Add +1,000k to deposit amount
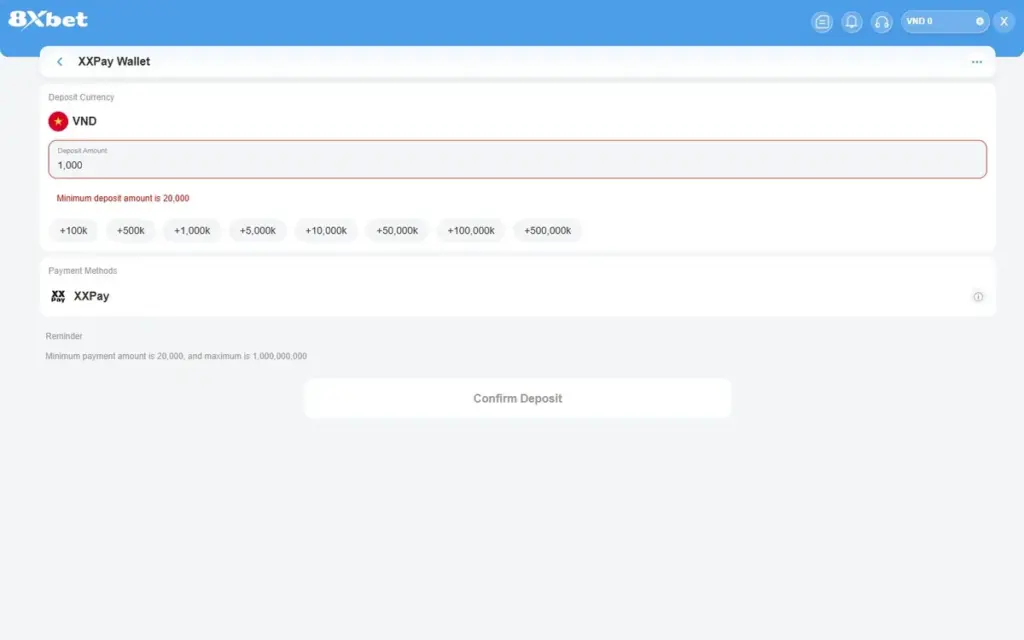1024x640 pixels. pyautogui.click(x=192, y=231)
